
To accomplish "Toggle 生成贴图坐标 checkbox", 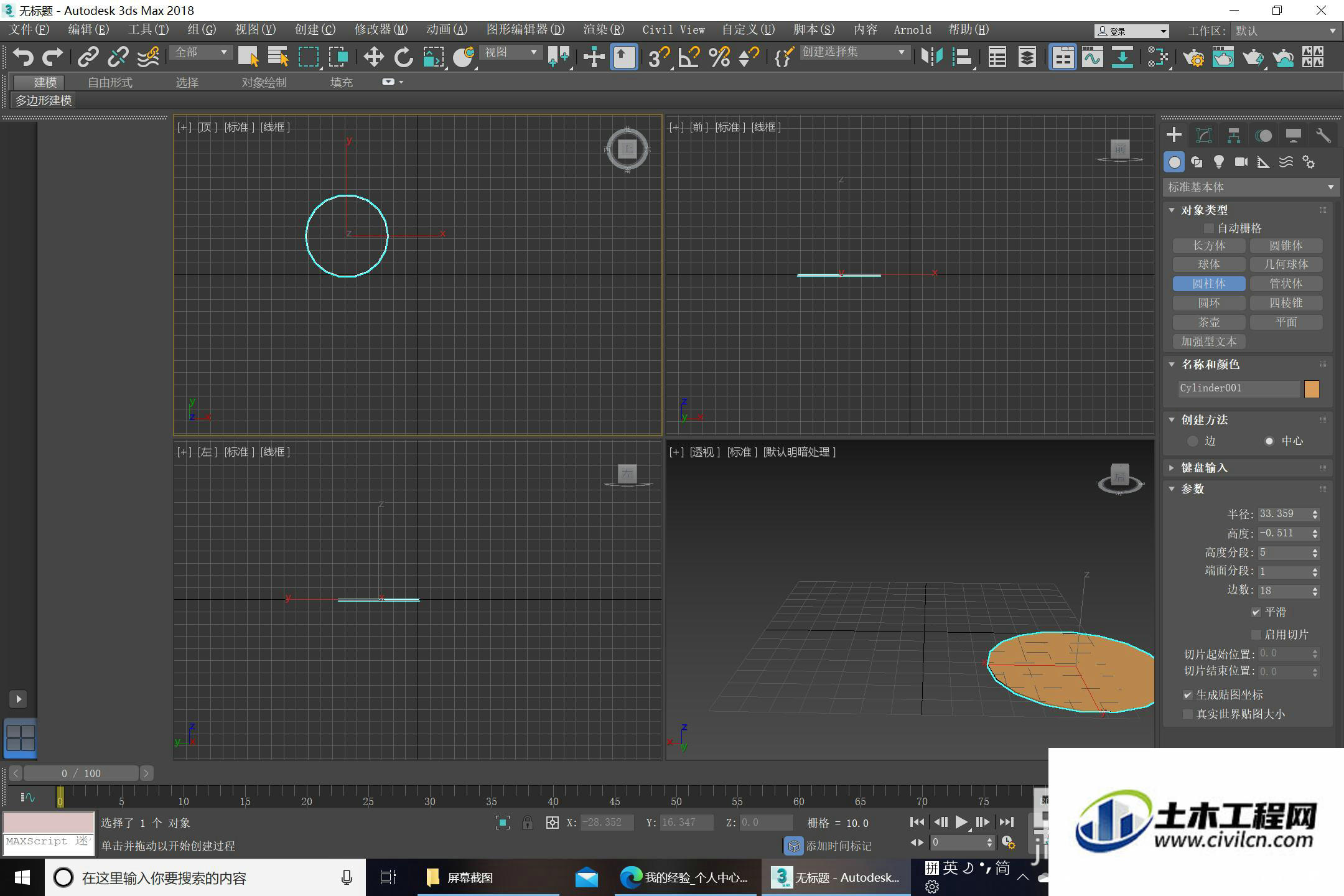I will 1188,695.
